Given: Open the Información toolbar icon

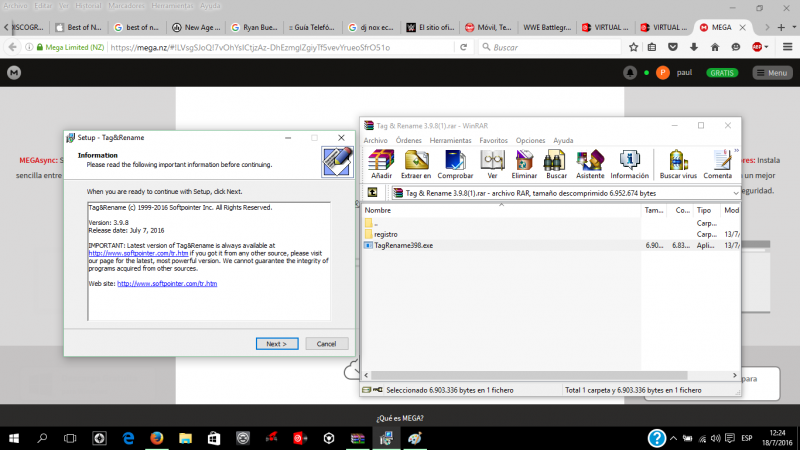Looking at the screenshot, I should click(630, 164).
